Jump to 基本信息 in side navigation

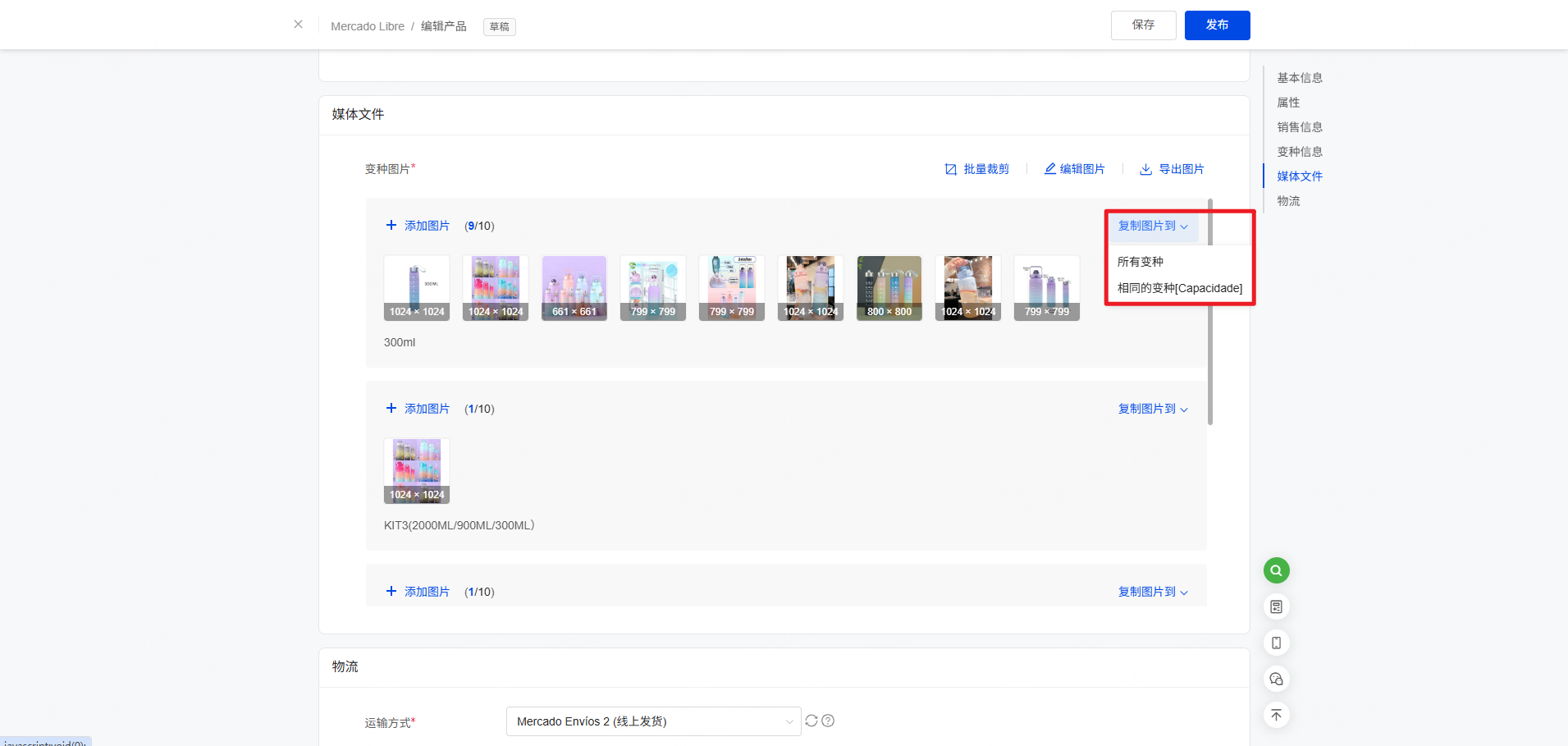[1300, 78]
